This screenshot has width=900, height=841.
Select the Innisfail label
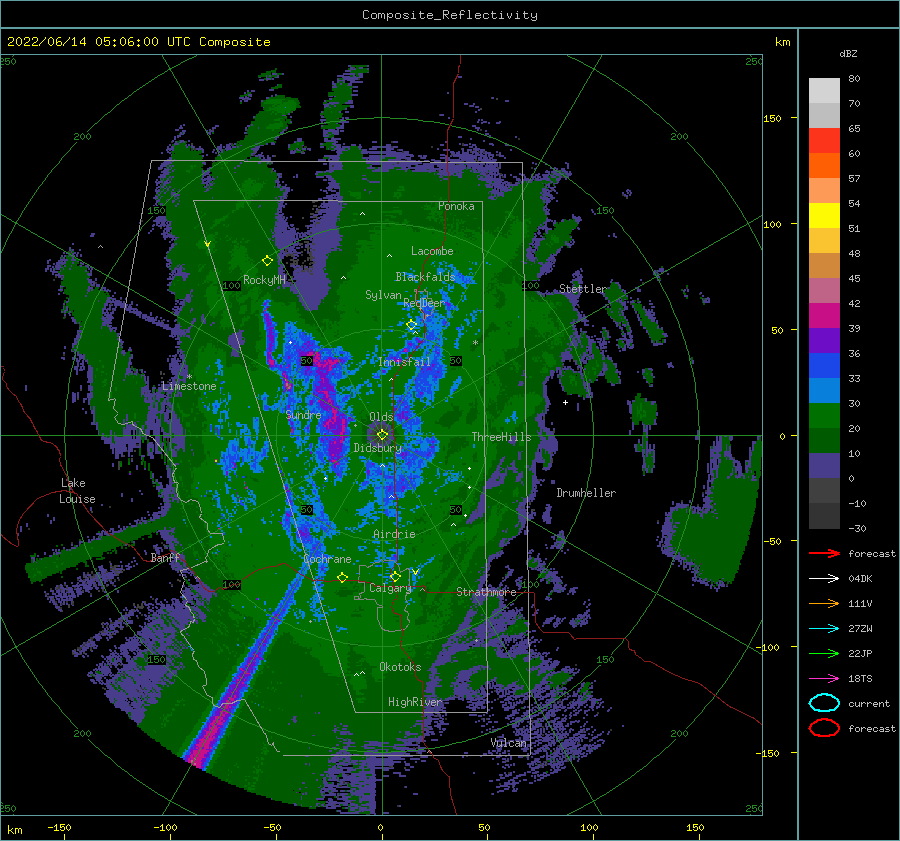click(404, 362)
